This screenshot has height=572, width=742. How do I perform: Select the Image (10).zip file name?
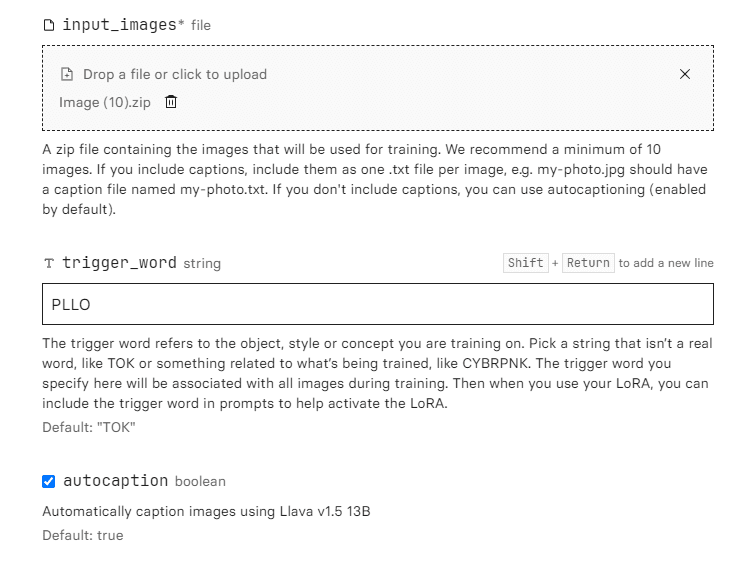click(x=105, y=102)
